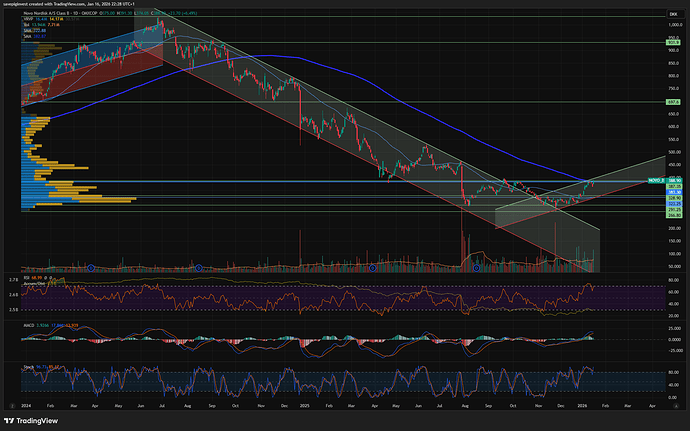The width and height of the screenshot is (690, 431).
Task: Expand the Stoch indicator legend
Action: point(30,367)
